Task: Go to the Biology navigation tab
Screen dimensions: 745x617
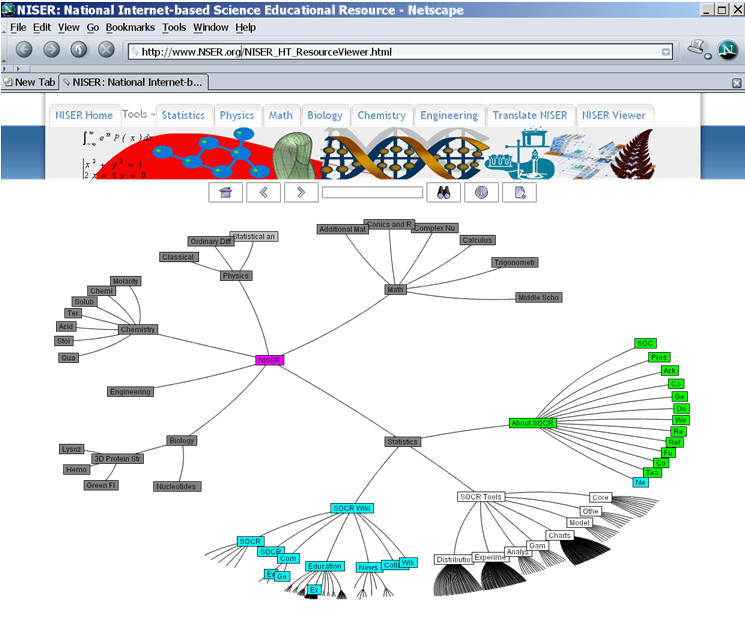Action: click(325, 115)
